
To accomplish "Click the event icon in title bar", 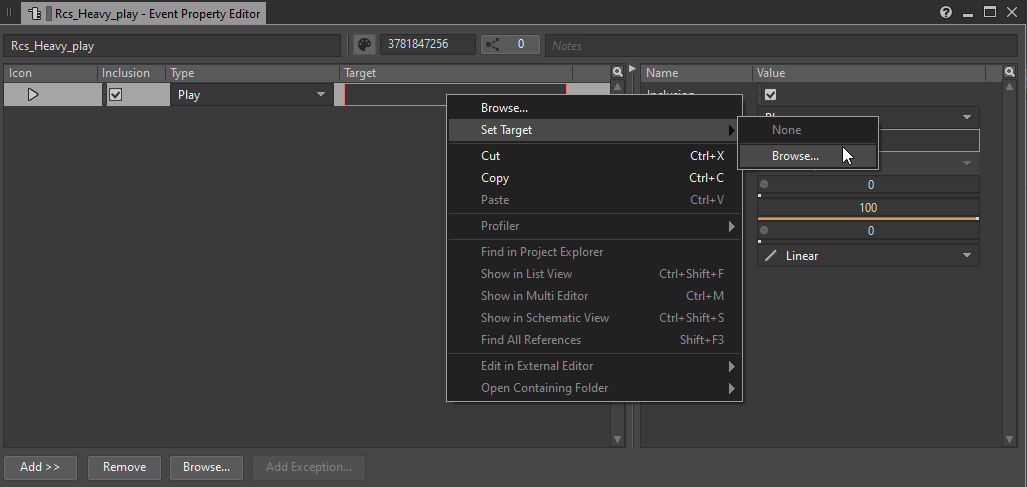I will click(34, 13).
